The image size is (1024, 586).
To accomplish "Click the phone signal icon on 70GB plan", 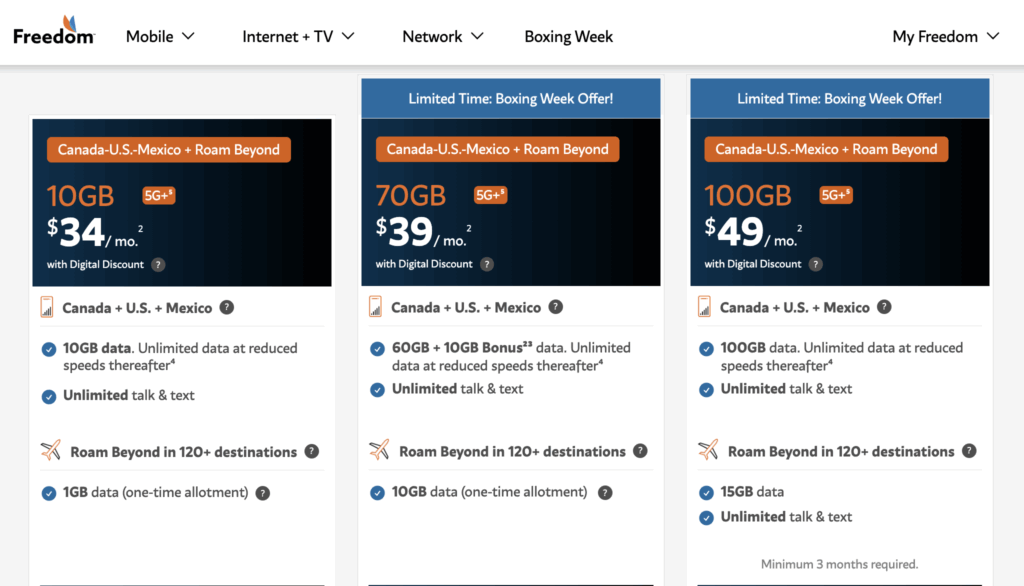I will click(x=376, y=306).
